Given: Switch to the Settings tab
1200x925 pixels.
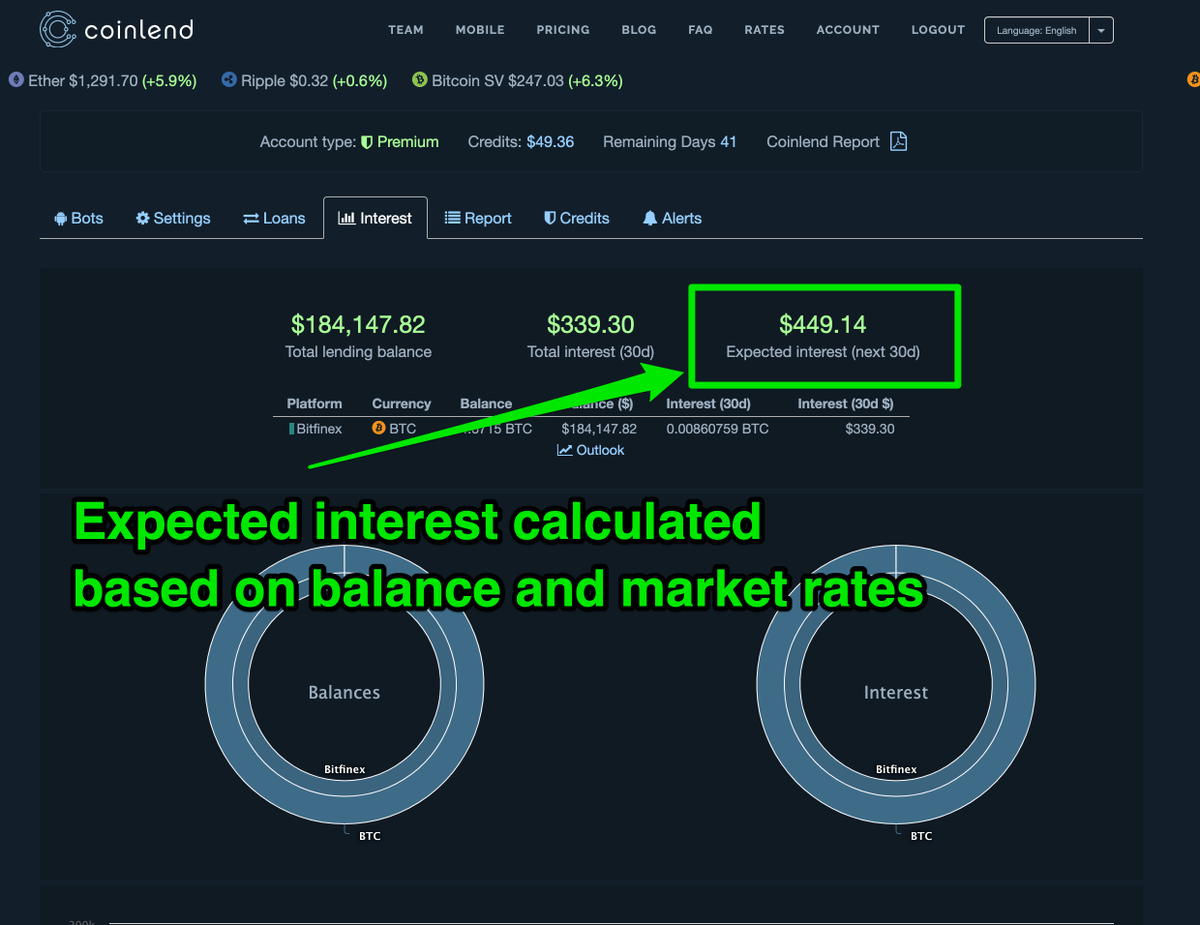Looking at the screenshot, I should [173, 218].
